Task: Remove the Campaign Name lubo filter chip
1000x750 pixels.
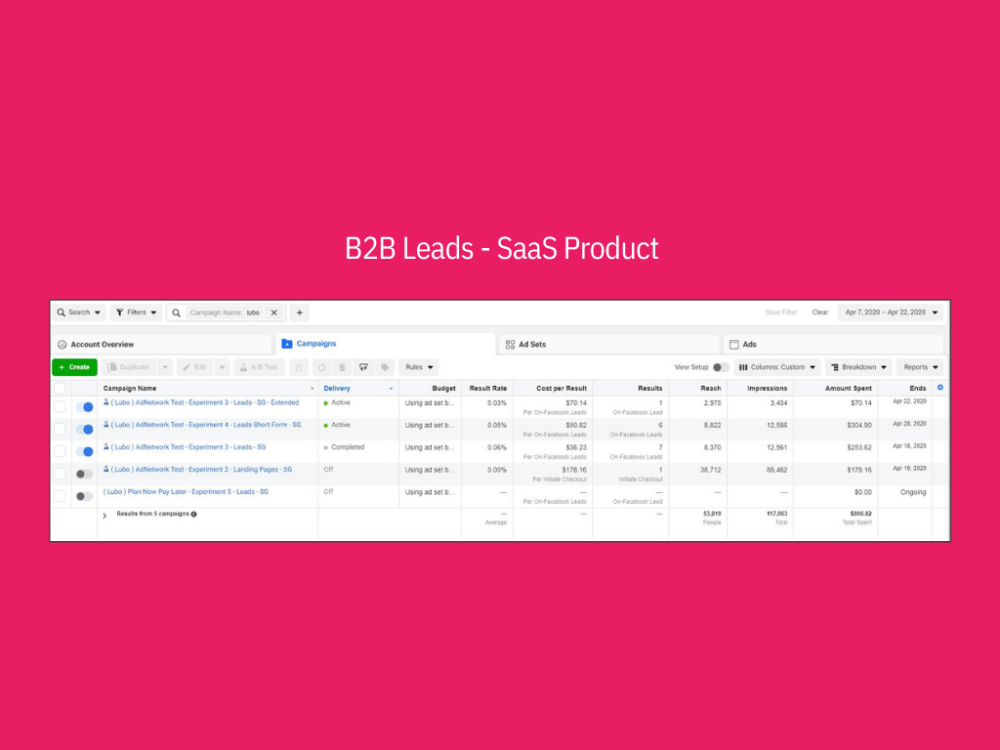Action: click(274, 312)
